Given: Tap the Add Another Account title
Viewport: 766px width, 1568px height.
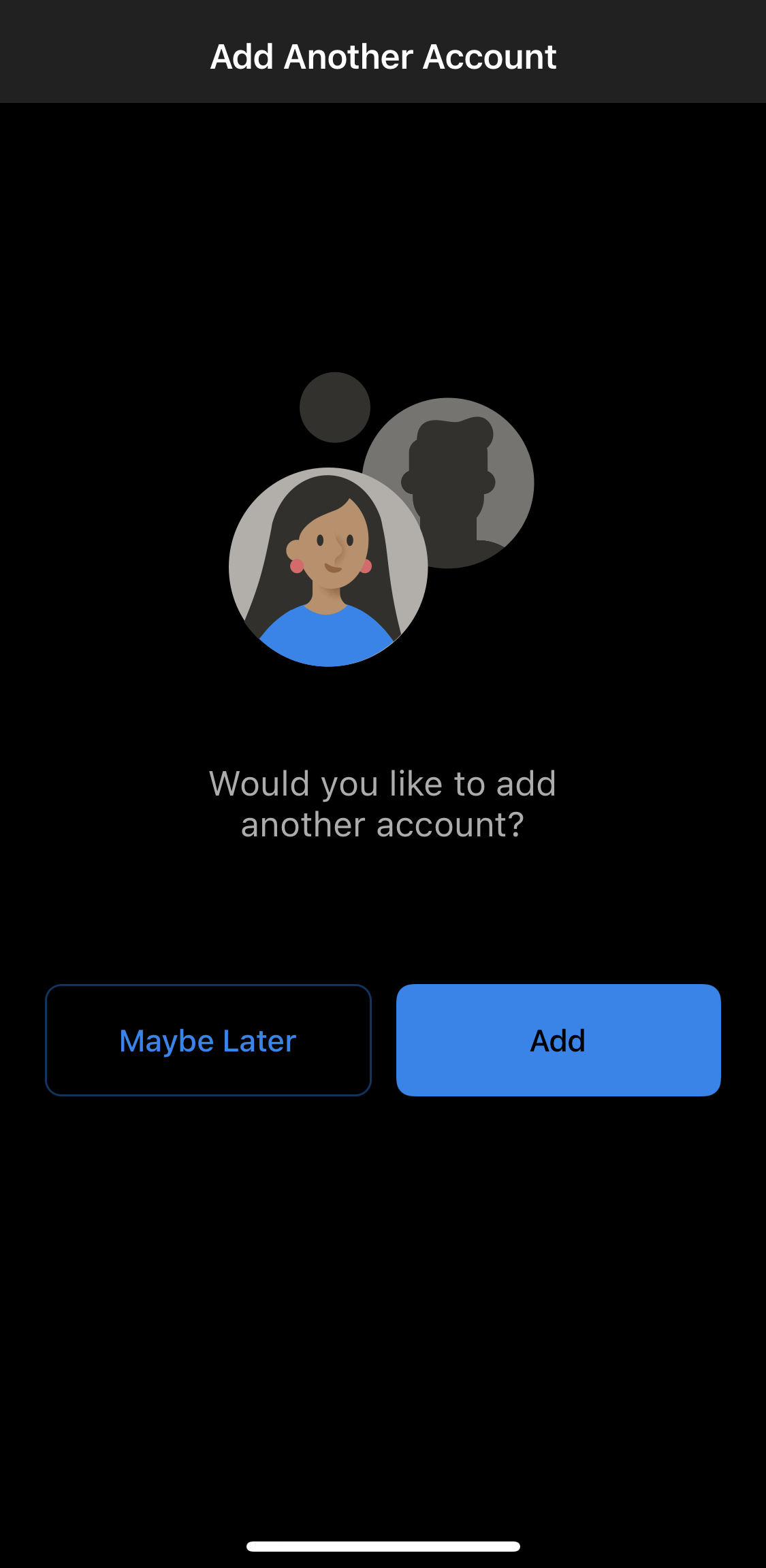Looking at the screenshot, I should point(383,56).
